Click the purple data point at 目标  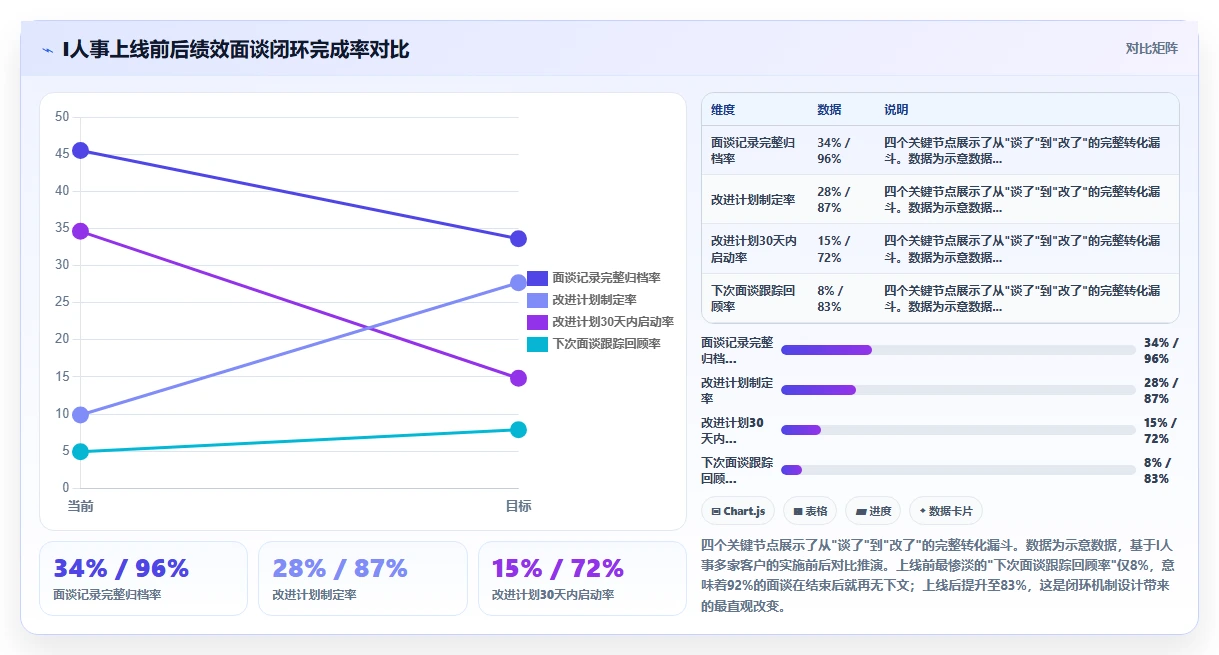[518, 378]
